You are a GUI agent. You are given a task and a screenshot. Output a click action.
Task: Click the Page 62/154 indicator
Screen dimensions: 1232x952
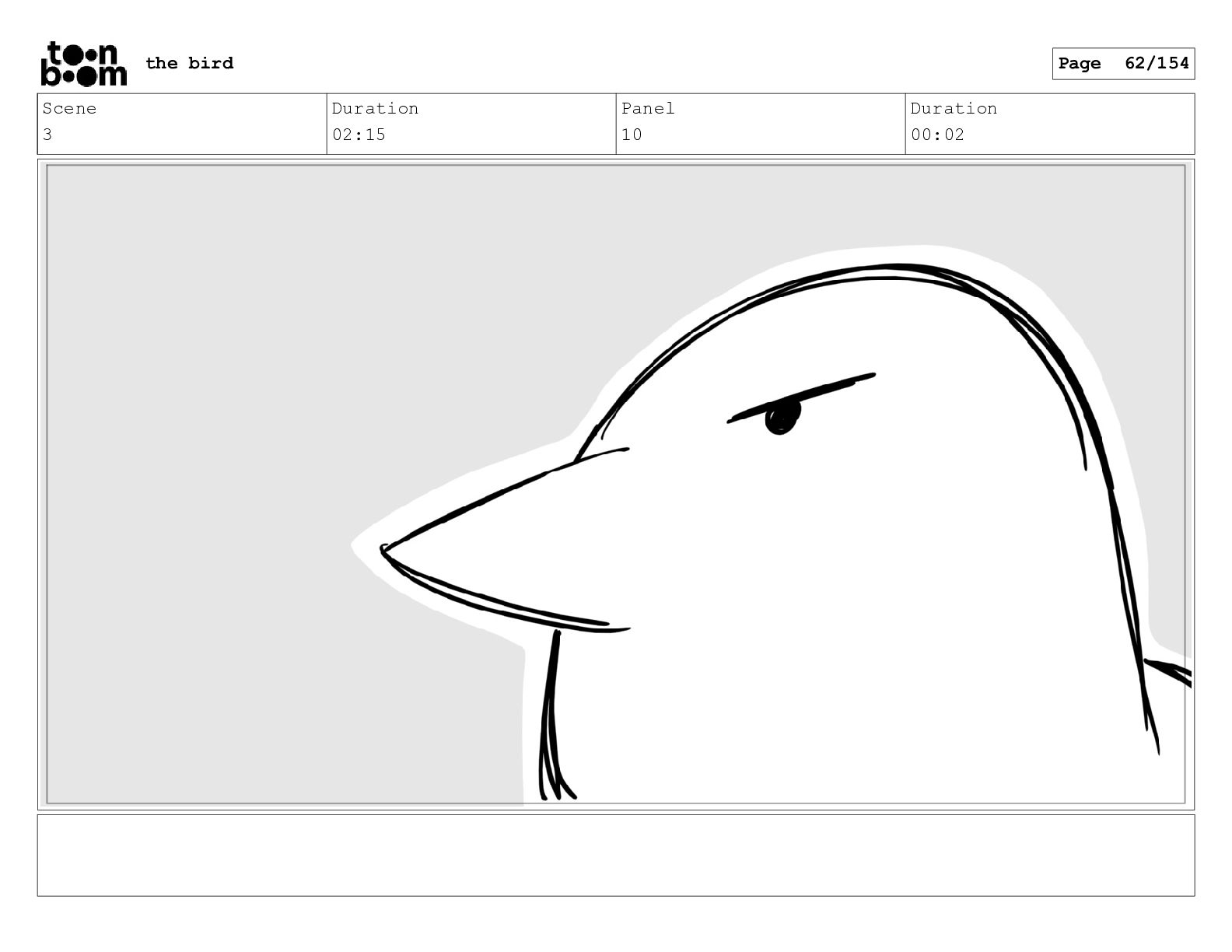(1123, 64)
